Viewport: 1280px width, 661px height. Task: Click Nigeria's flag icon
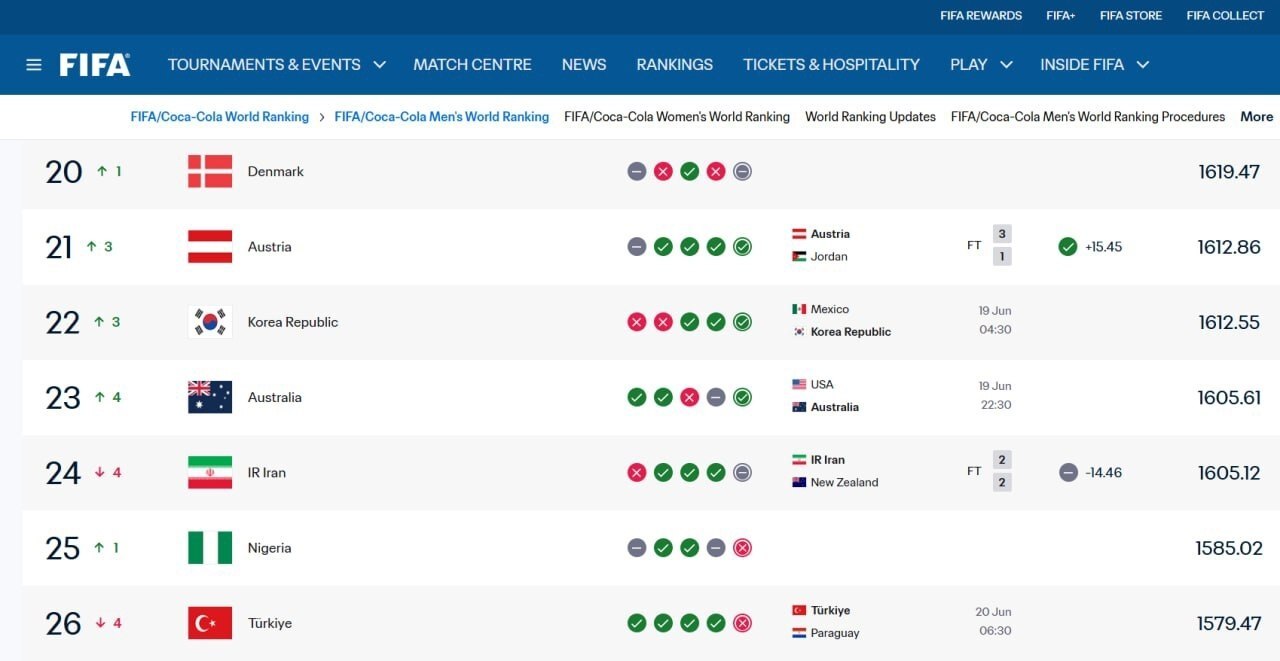coord(210,548)
